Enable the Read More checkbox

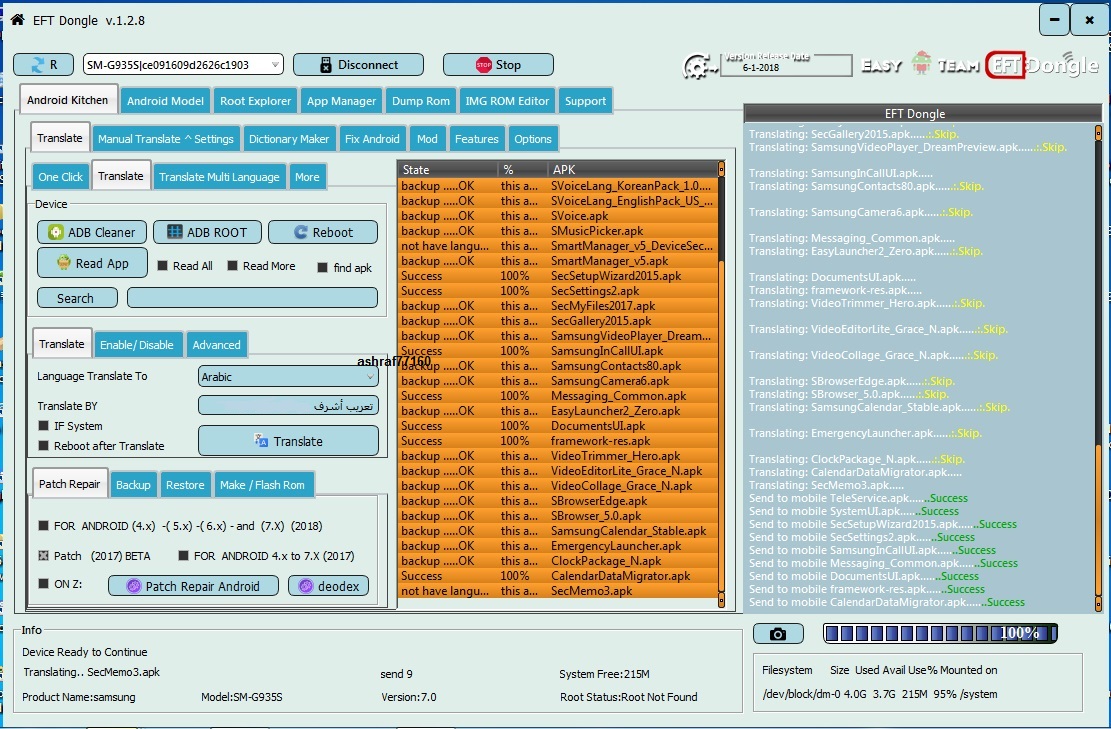pos(232,266)
